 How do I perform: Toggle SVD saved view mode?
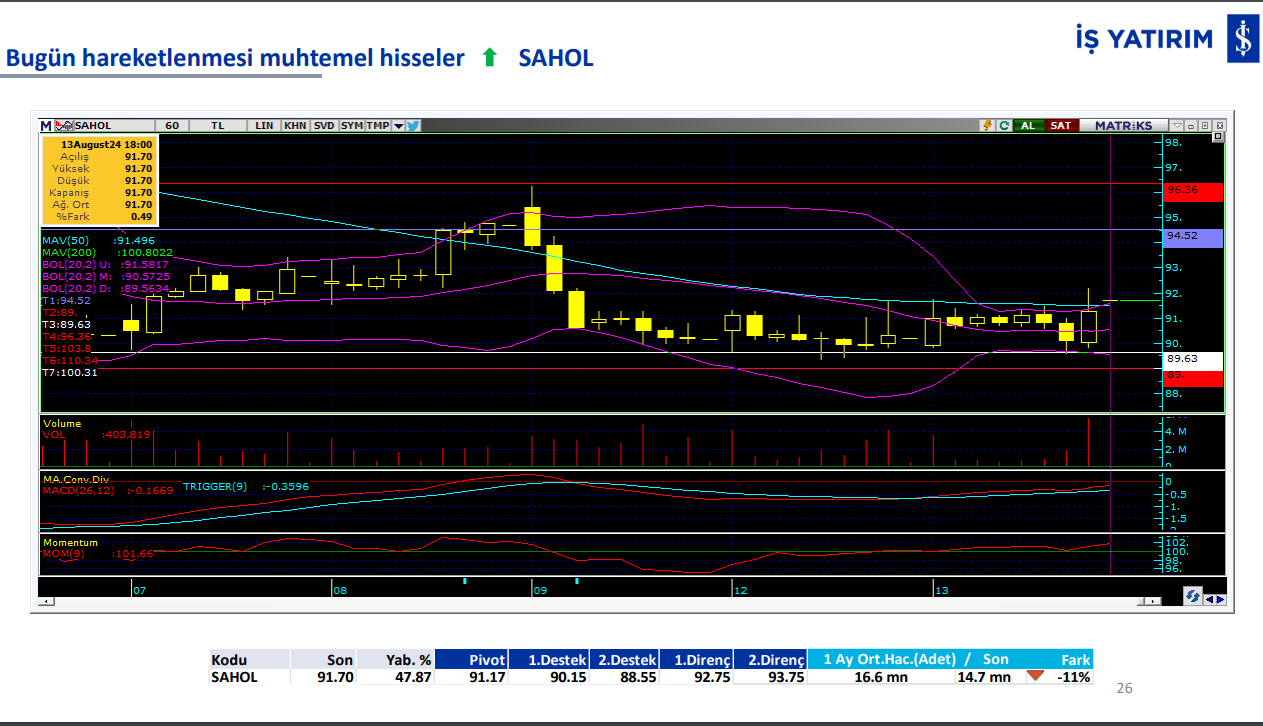323,125
